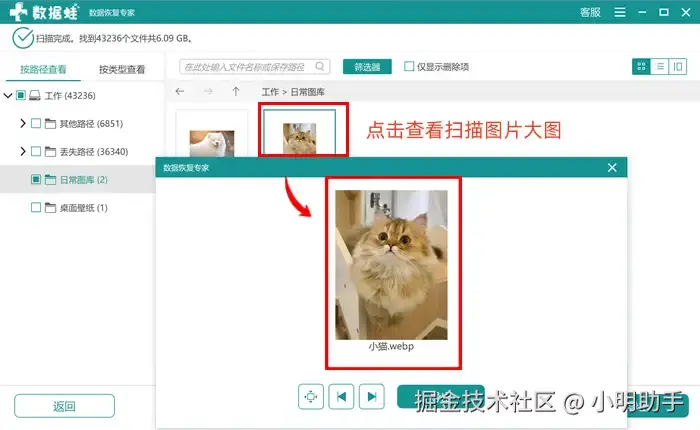Navigate back with left arrow
The width and height of the screenshot is (700, 430).
click(x=180, y=92)
